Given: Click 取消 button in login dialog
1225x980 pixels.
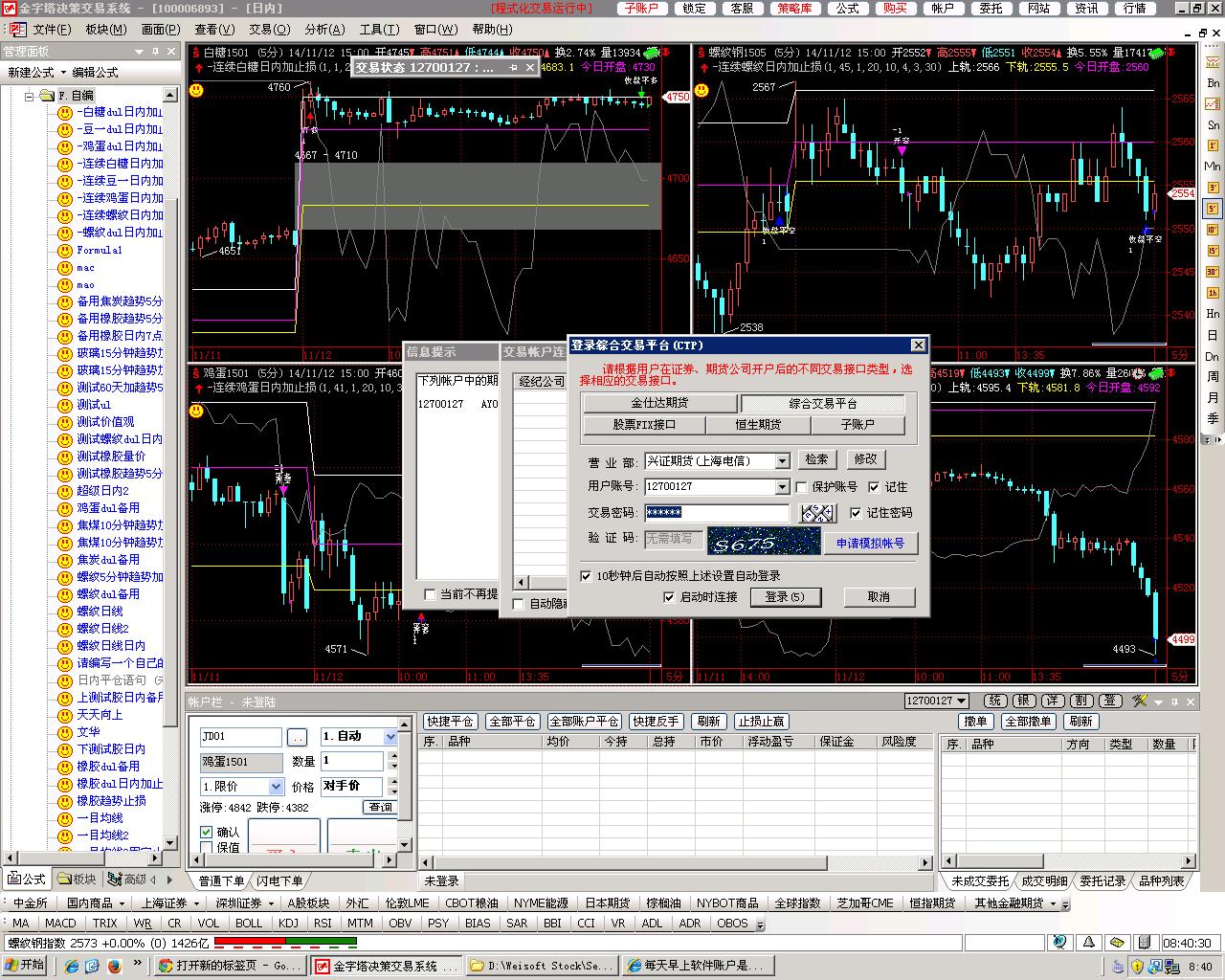Looking at the screenshot, I should [x=879, y=597].
